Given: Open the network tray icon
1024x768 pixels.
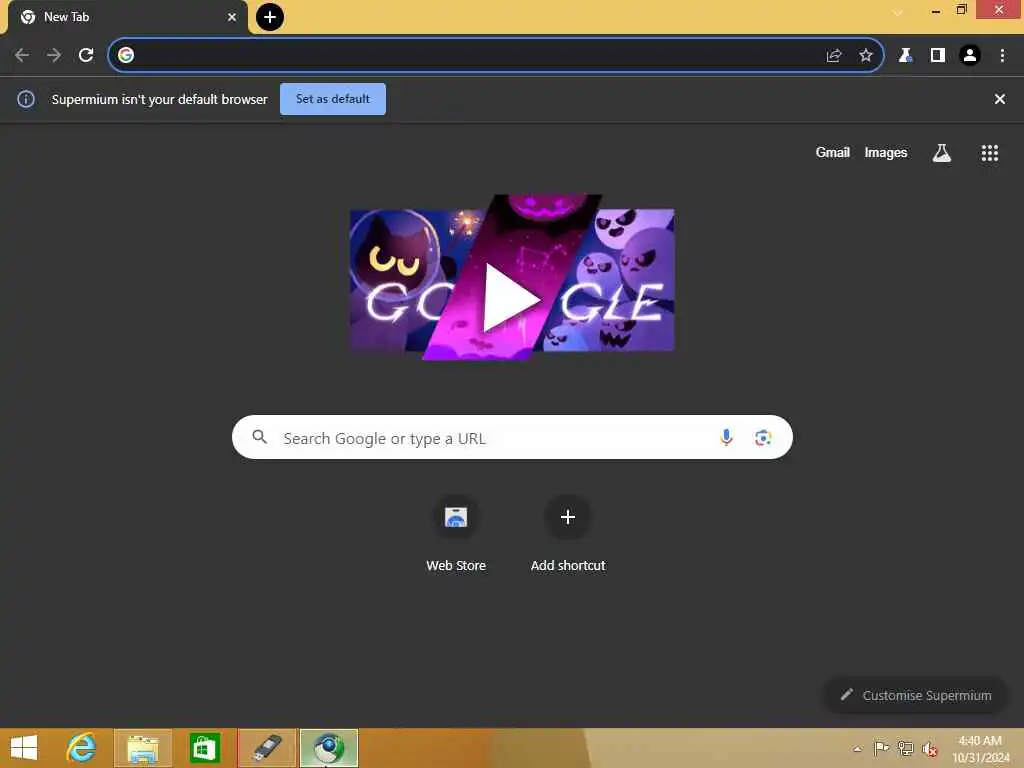Looking at the screenshot, I should point(905,748).
